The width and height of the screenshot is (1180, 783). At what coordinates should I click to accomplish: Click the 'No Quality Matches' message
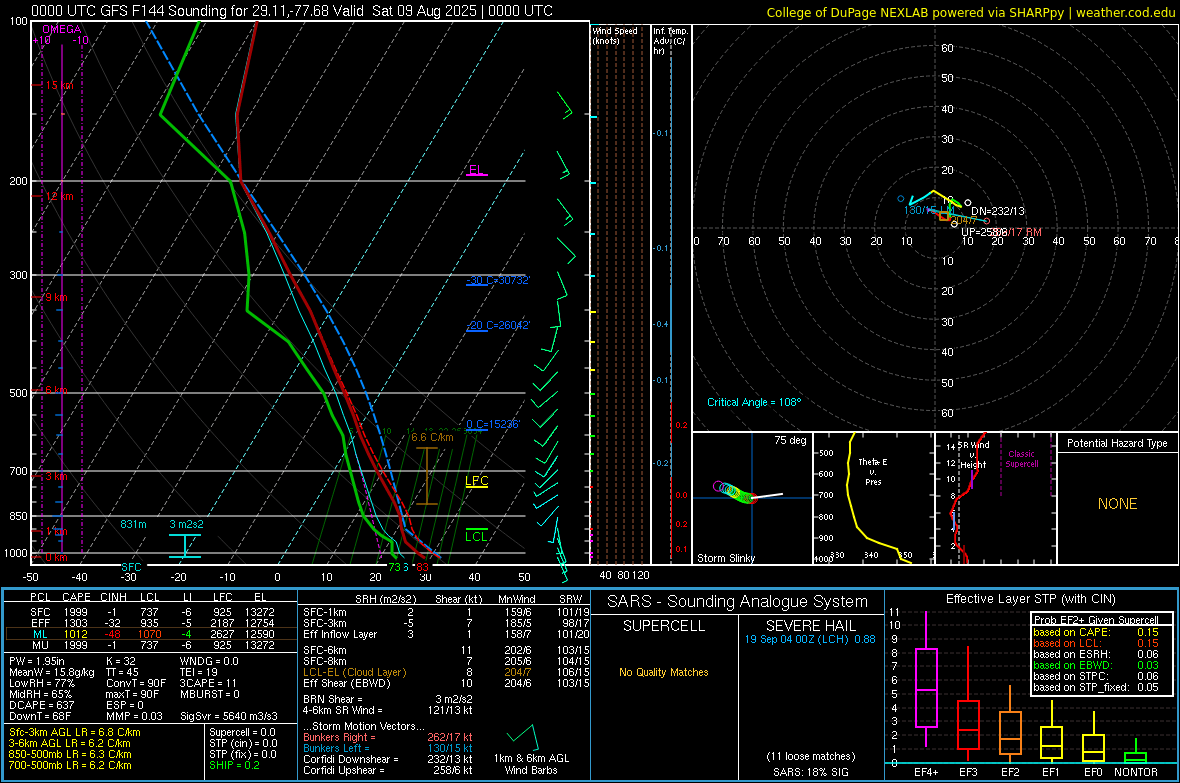pos(664,672)
